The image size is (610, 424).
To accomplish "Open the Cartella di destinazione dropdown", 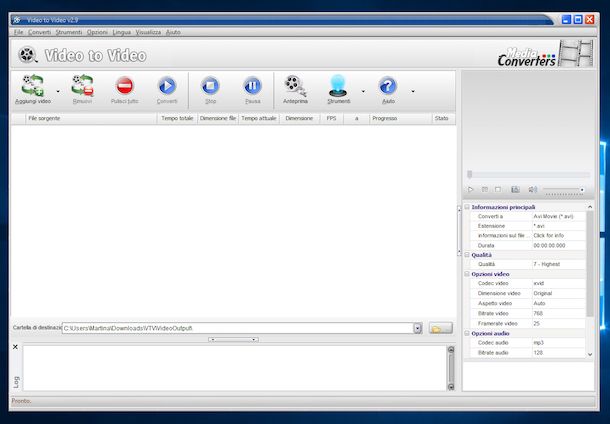I will [416, 328].
